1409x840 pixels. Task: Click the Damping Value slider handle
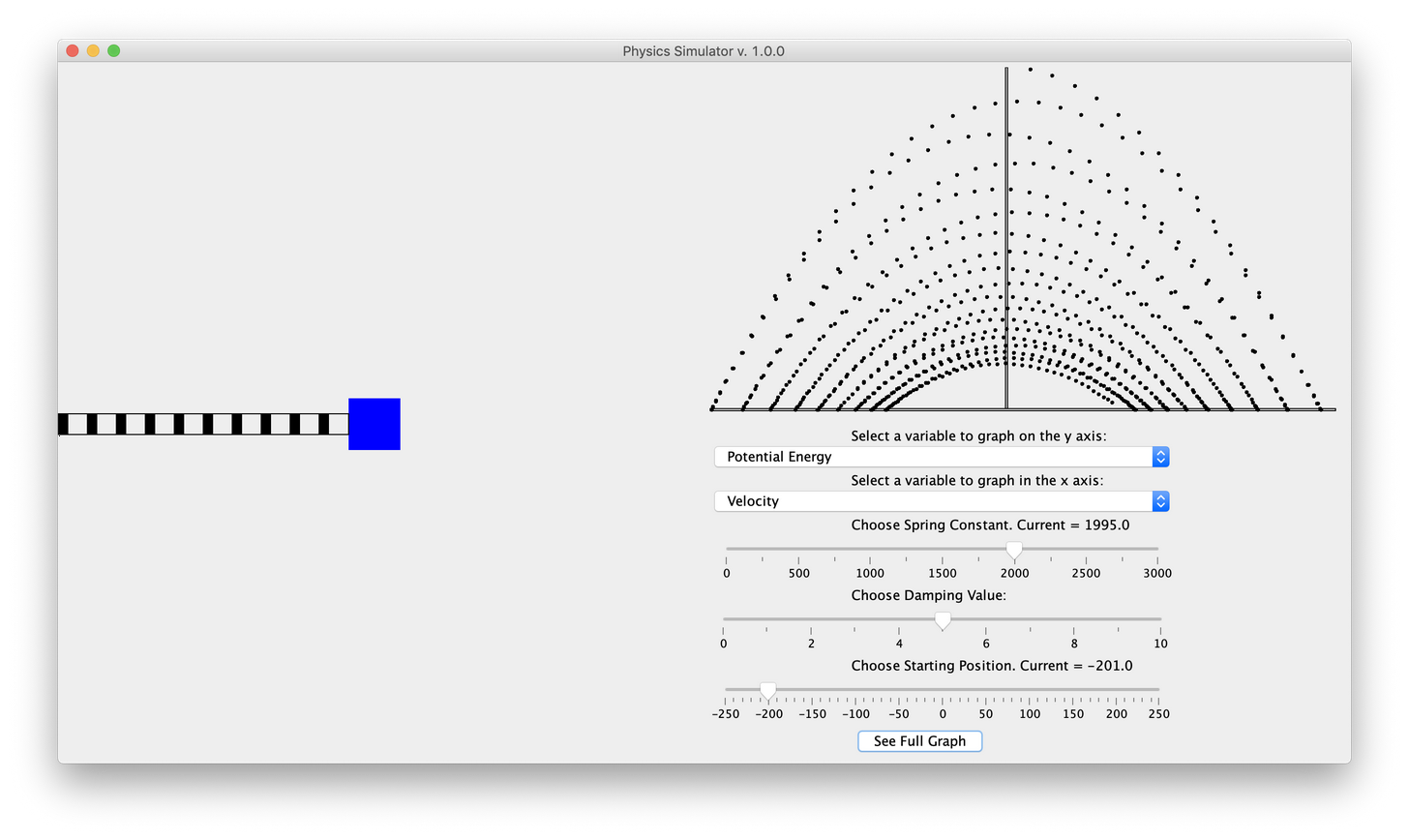943,621
